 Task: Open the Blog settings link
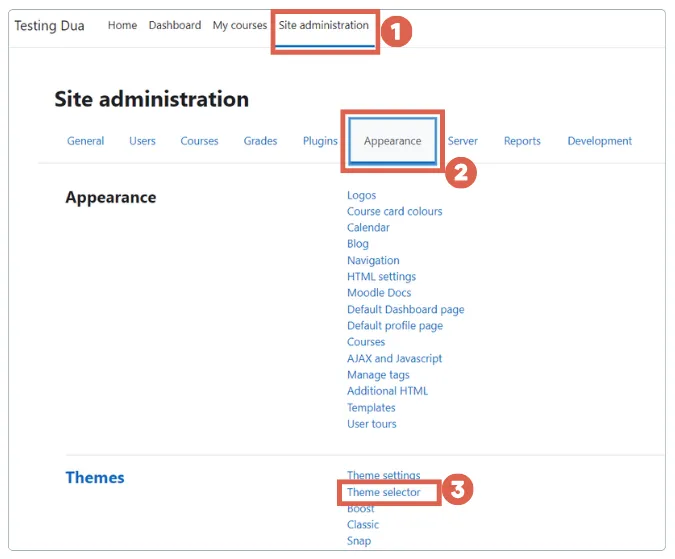click(x=358, y=244)
